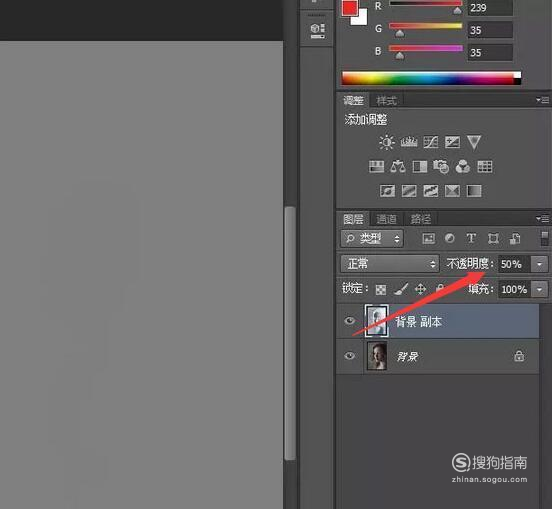The height and width of the screenshot is (509, 552).
Task: Lock layer position icon
Action: pyautogui.click(x=420, y=289)
